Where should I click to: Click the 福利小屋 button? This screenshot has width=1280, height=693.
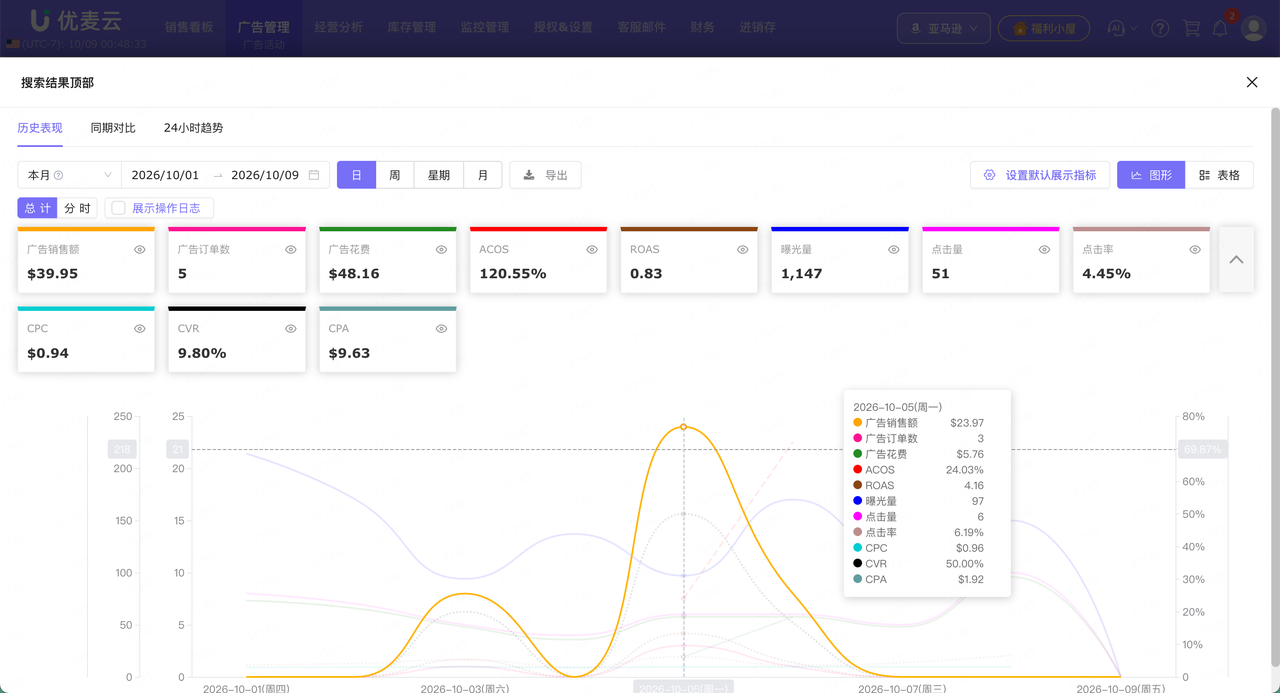1044,28
